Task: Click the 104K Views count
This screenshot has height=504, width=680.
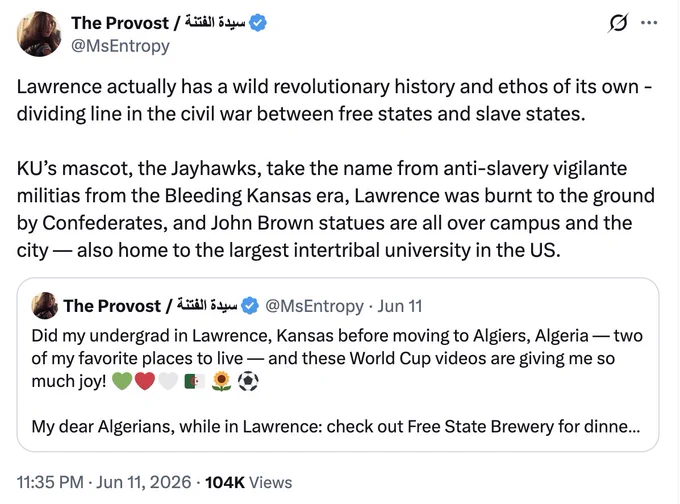Action: tap(248, 482)
